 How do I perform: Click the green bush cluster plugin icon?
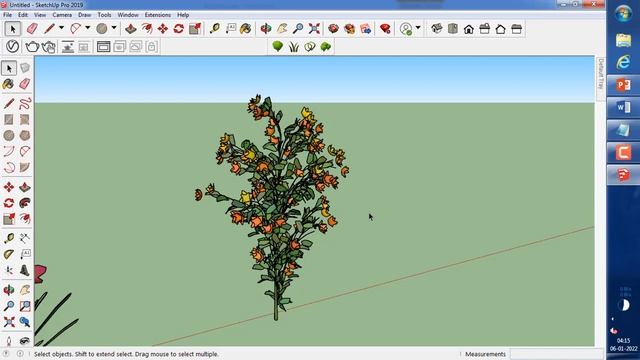click(x=326, y=47)
